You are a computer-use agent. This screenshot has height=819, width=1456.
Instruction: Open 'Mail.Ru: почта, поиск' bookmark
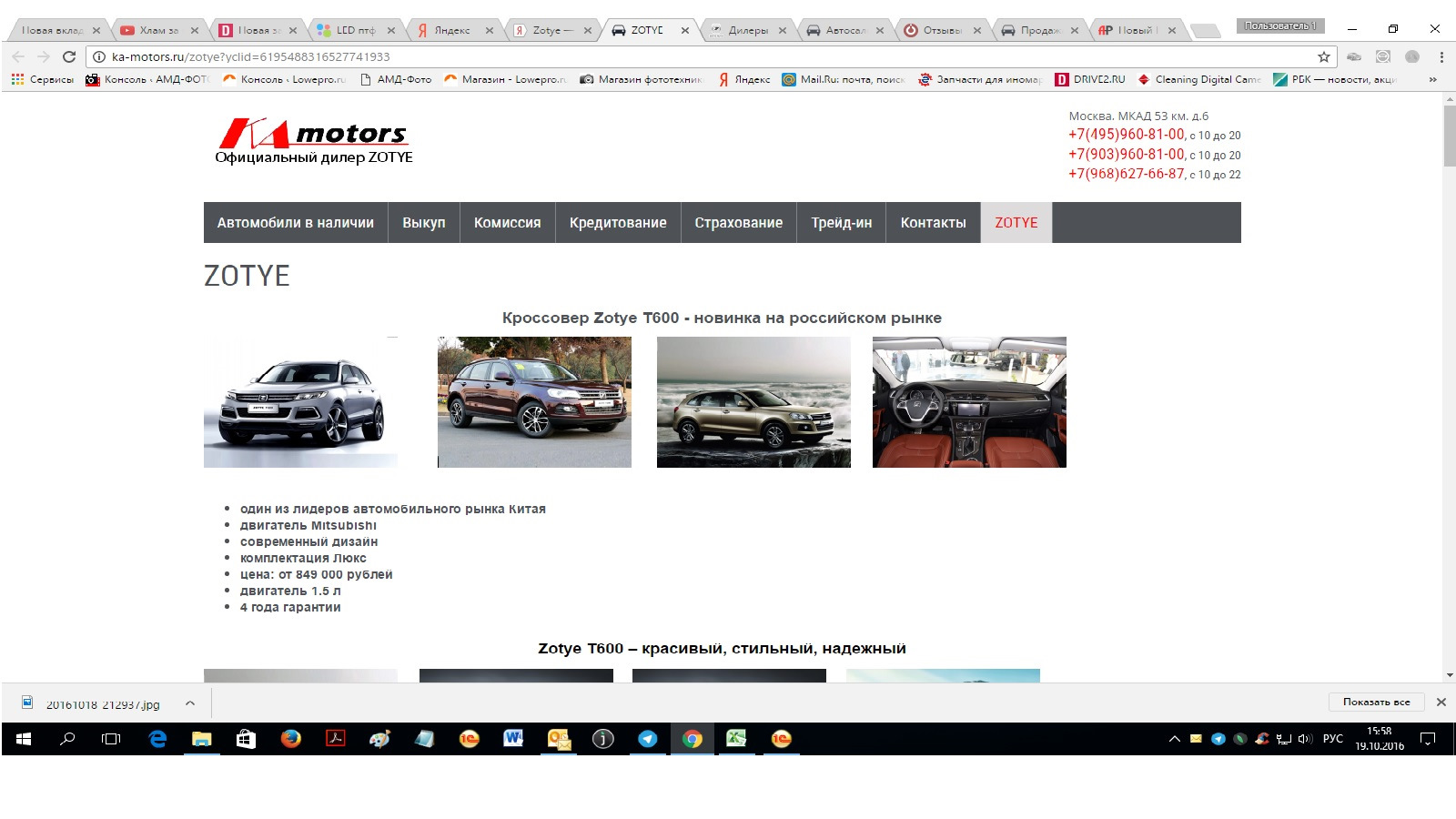[x=844, y=79]
